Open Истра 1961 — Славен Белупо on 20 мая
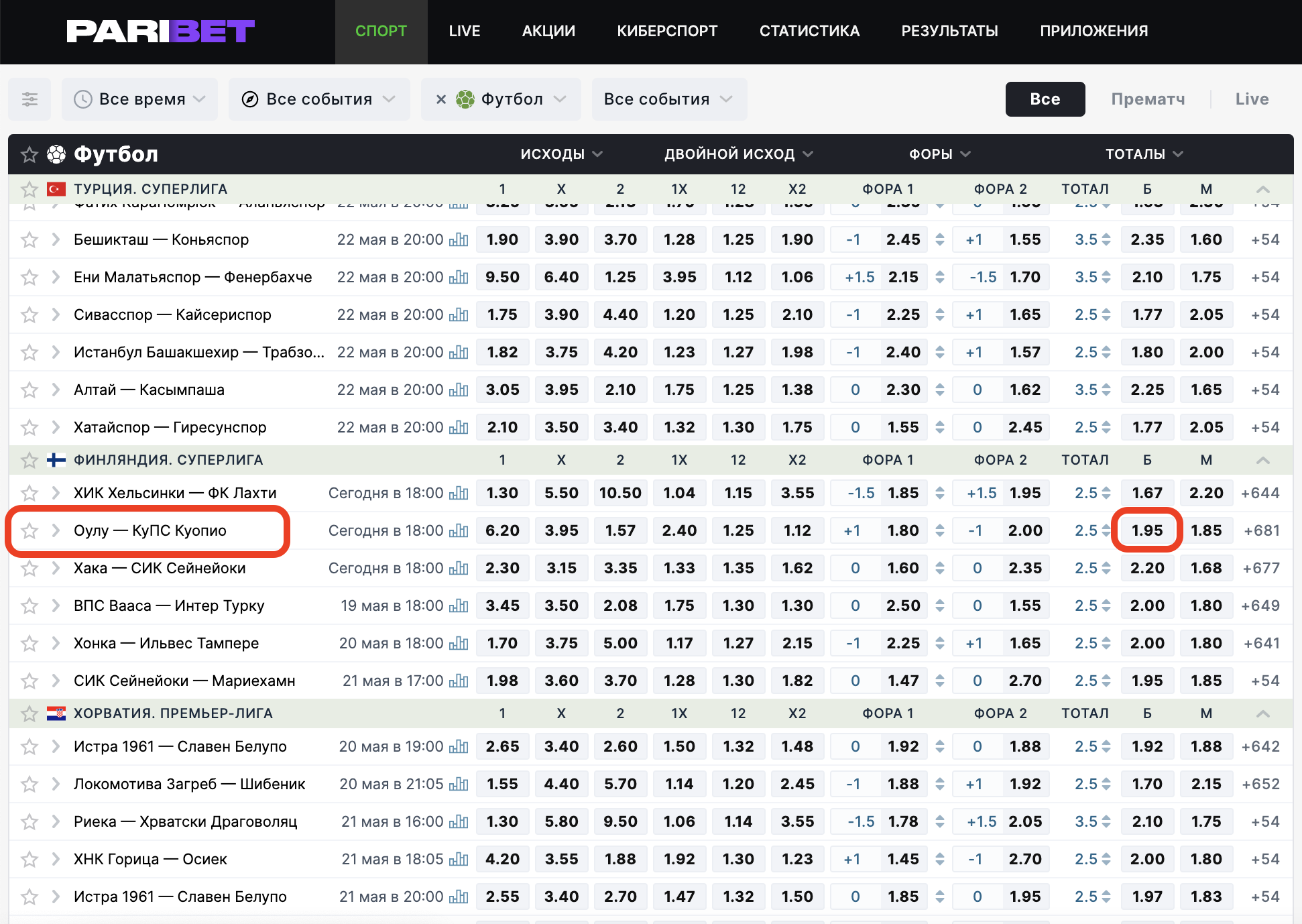The image size is (1302, 924). coord(180,746)
